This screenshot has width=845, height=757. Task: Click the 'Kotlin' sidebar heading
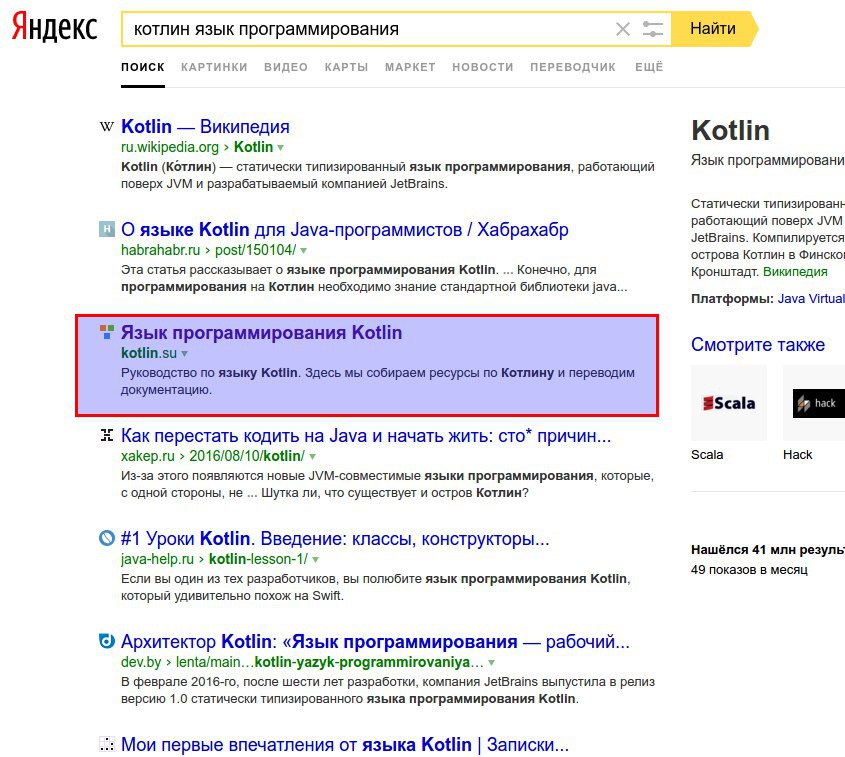point(730,130)
